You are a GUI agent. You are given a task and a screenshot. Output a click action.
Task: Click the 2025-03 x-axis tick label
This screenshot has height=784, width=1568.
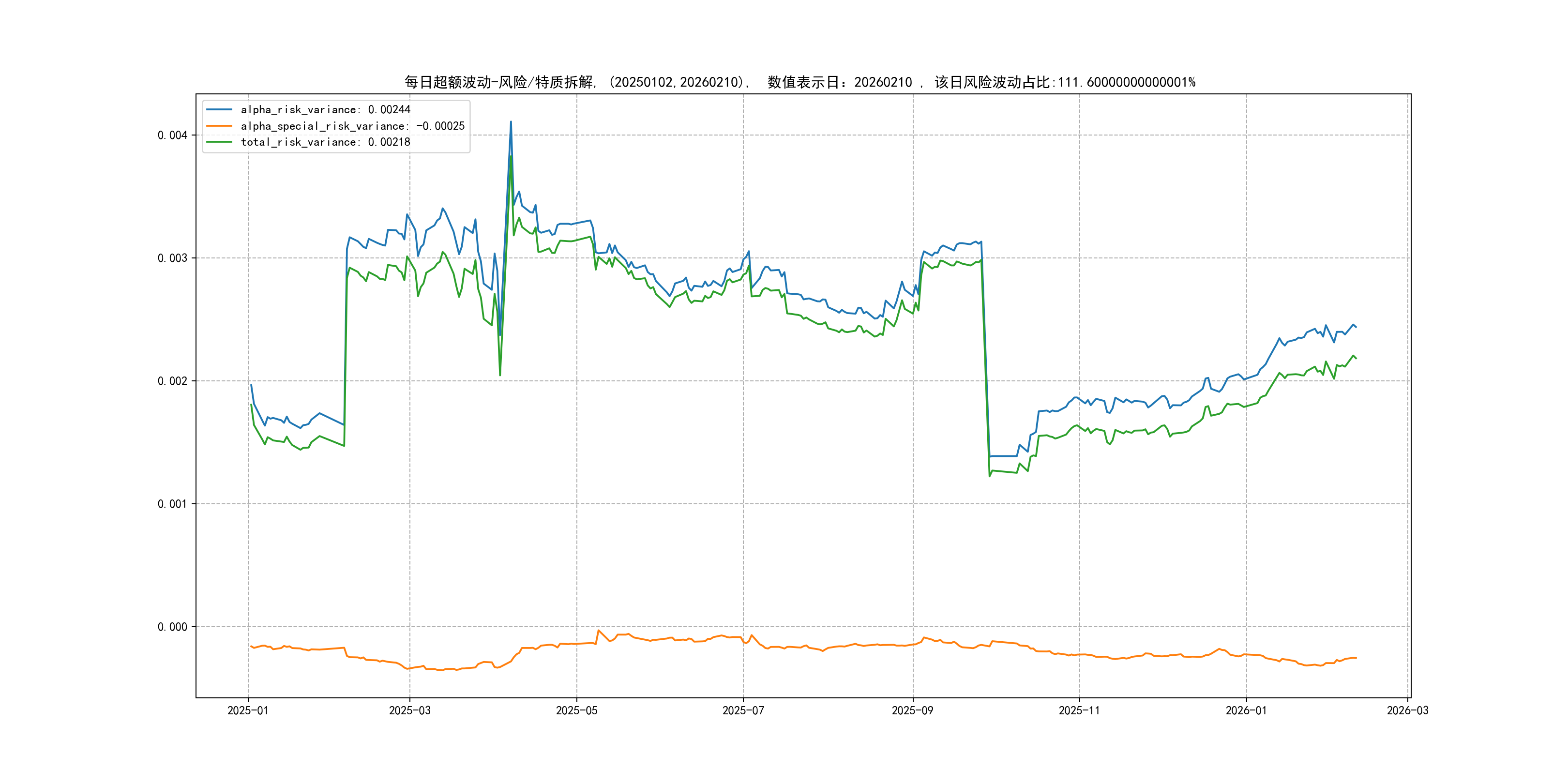click(409, 710)
